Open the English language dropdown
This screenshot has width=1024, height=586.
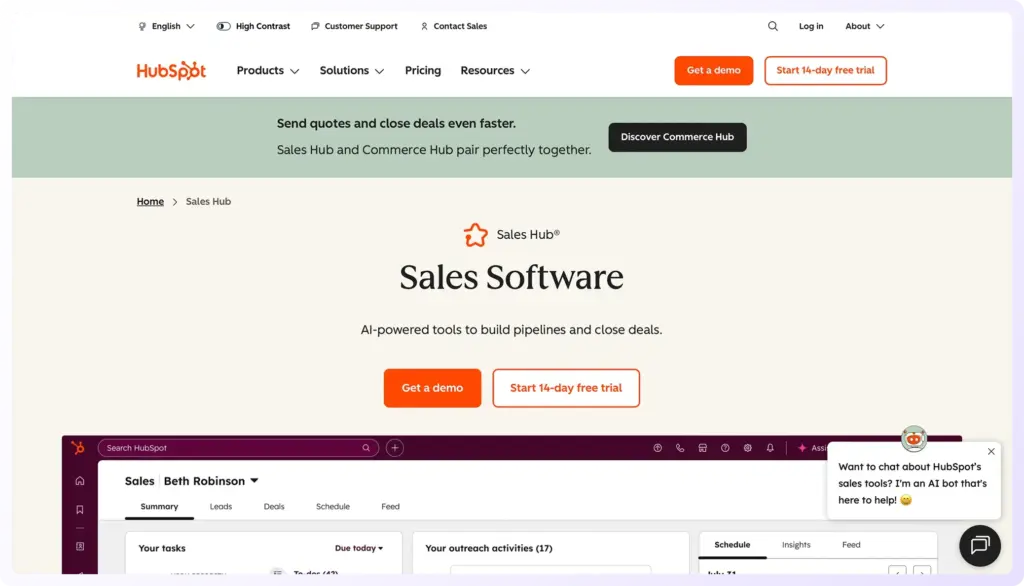click(166, 26)
